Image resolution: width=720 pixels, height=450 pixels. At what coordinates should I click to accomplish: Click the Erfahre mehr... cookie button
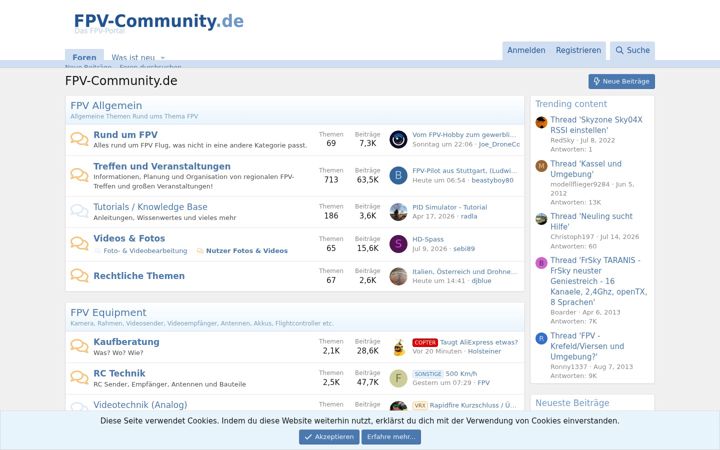[391, 437]
